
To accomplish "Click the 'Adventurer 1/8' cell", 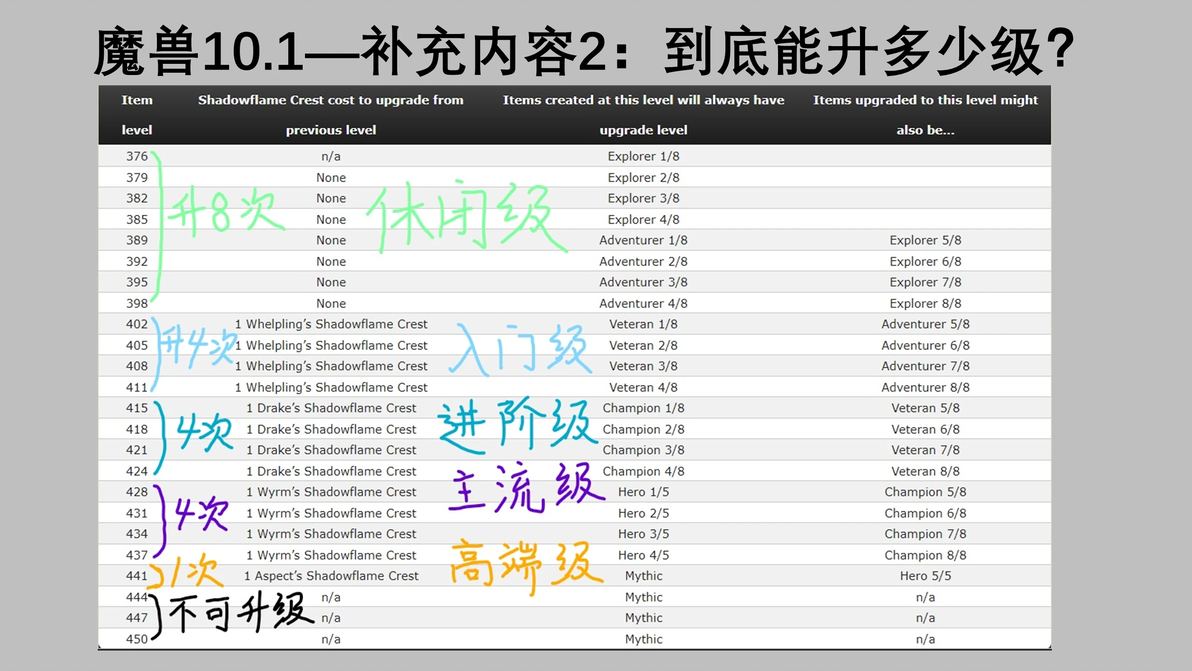I will point(643,240).
